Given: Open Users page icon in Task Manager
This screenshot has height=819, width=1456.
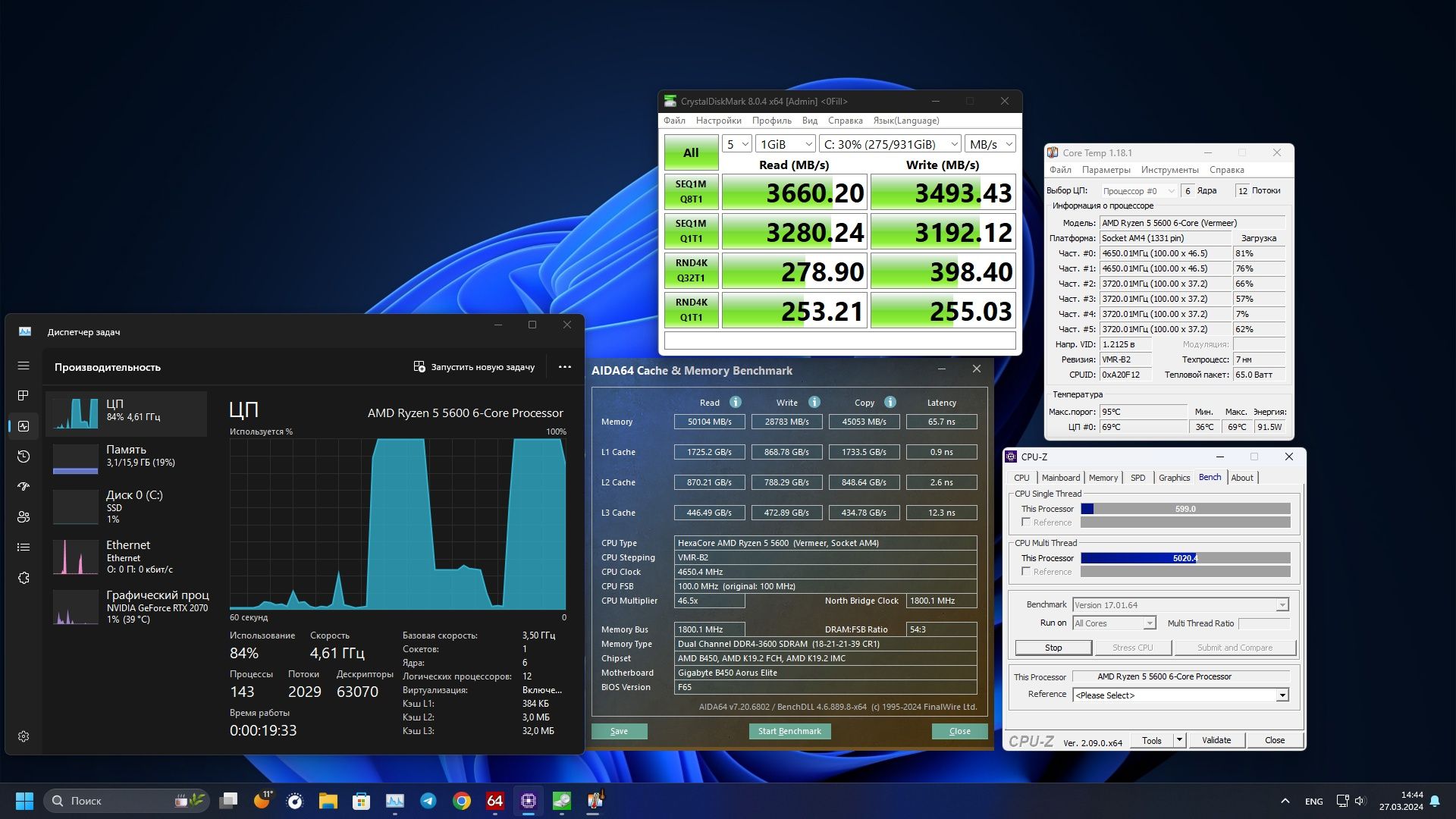Looking at the screenshot, I should tap(24, 517).
